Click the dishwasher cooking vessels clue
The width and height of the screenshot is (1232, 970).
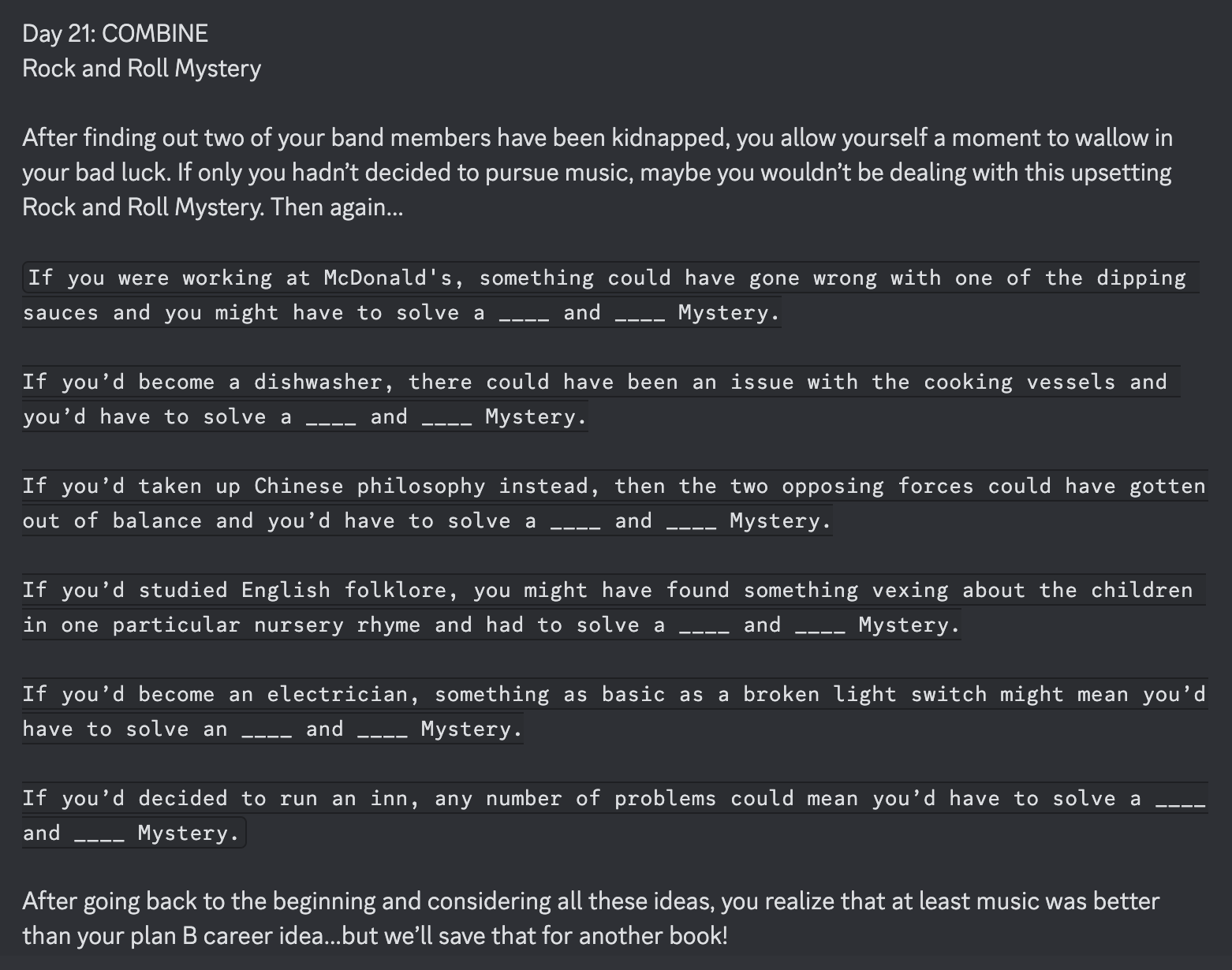click(601, 399)
